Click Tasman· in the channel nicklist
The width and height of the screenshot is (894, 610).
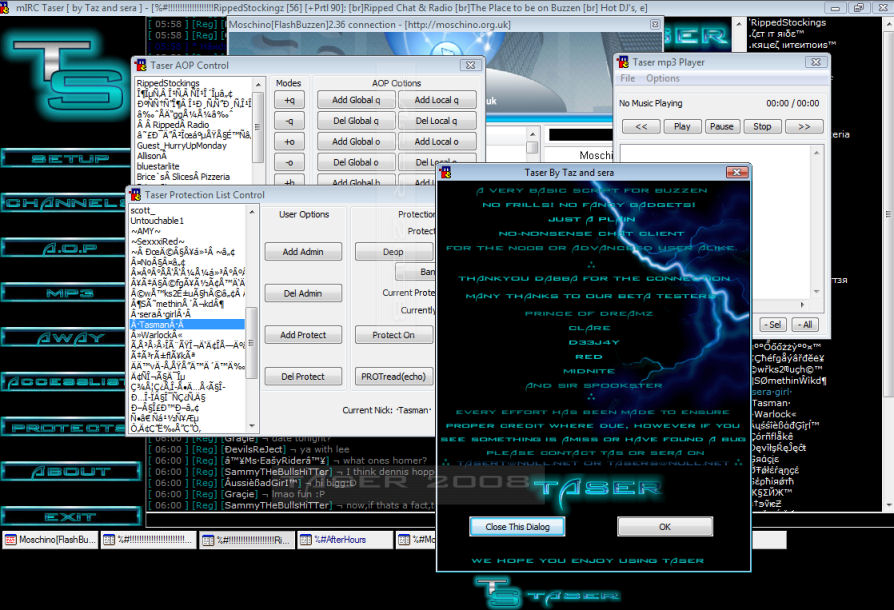tap(770, 403)
